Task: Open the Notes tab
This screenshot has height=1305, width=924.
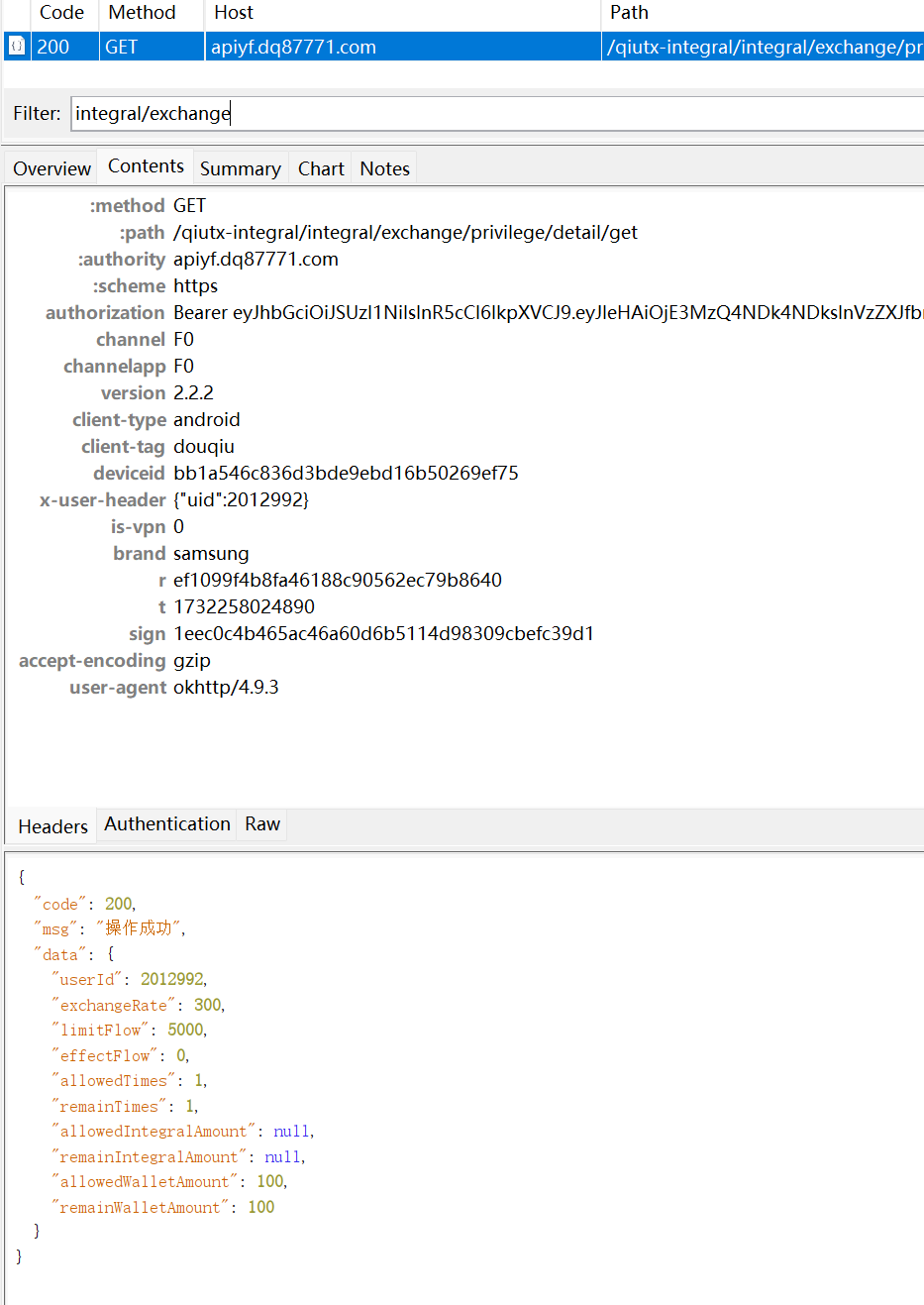Action: [384, 168]
